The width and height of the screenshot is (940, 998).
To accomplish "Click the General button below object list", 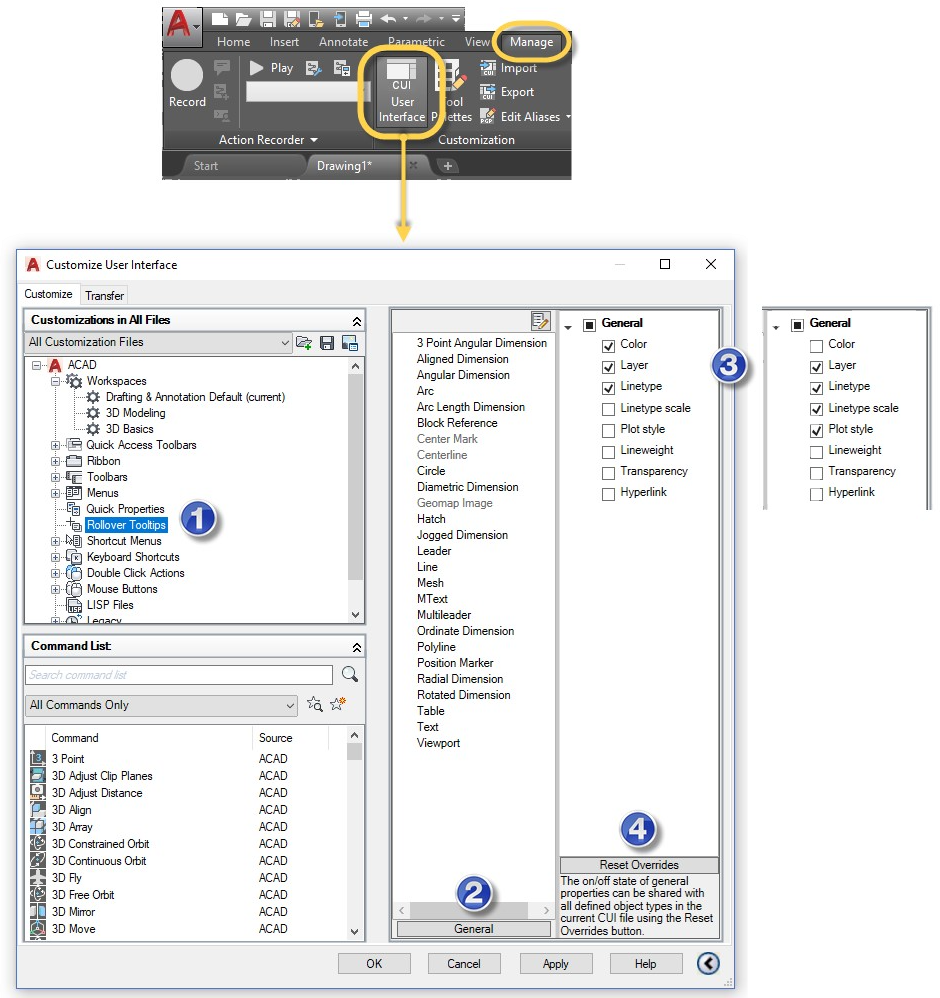I will pyautogui.click(x=474, y=929).
